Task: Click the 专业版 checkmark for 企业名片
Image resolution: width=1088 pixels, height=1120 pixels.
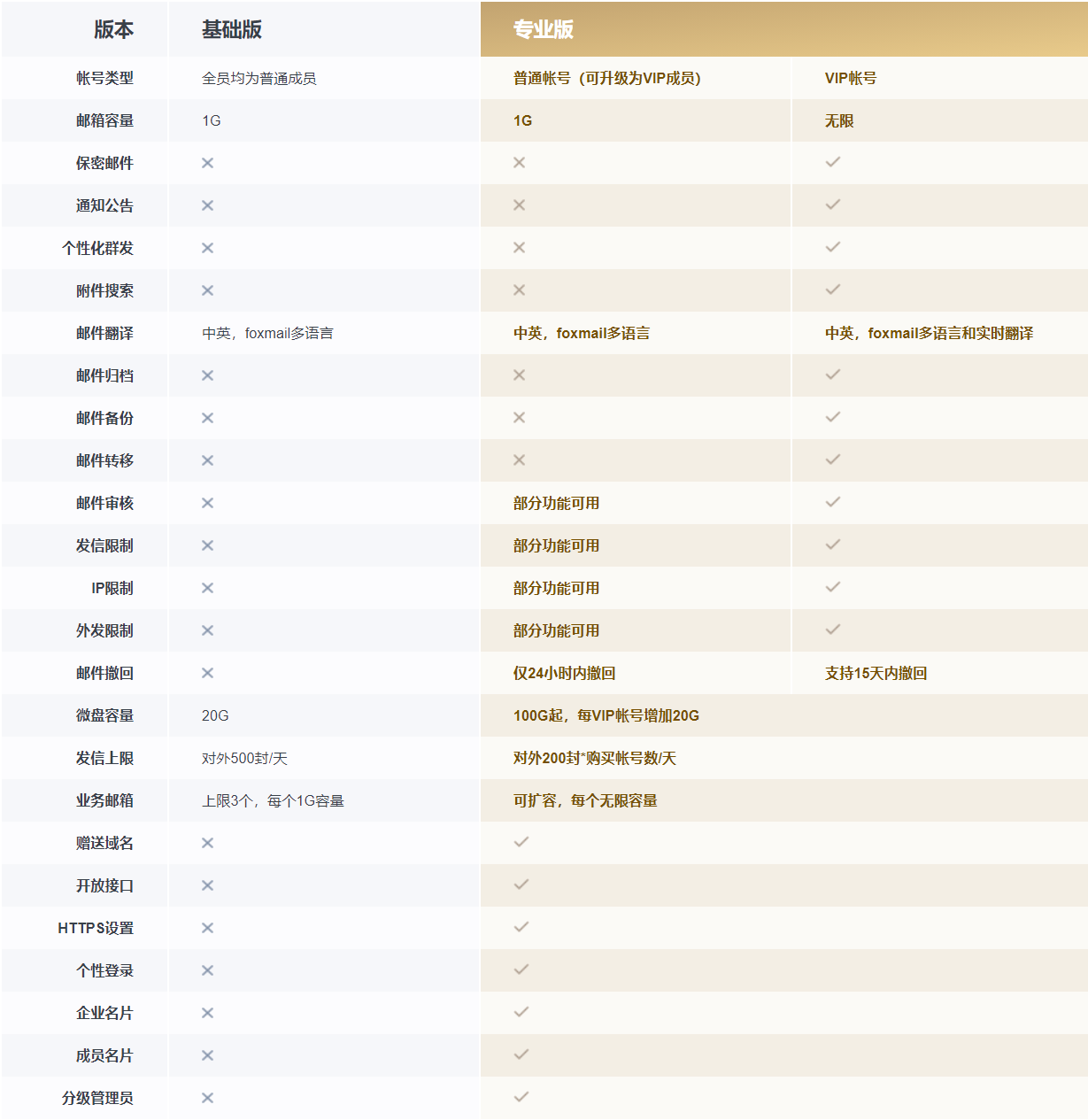Action: pyautogui.click(x=521, y=1012)
